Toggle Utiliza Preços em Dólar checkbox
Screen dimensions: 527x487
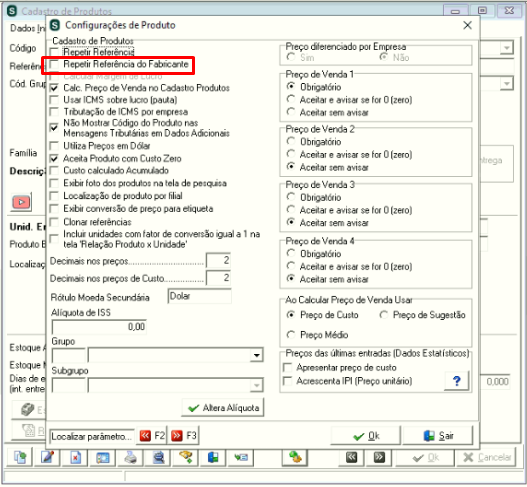(x=54, y=146)
